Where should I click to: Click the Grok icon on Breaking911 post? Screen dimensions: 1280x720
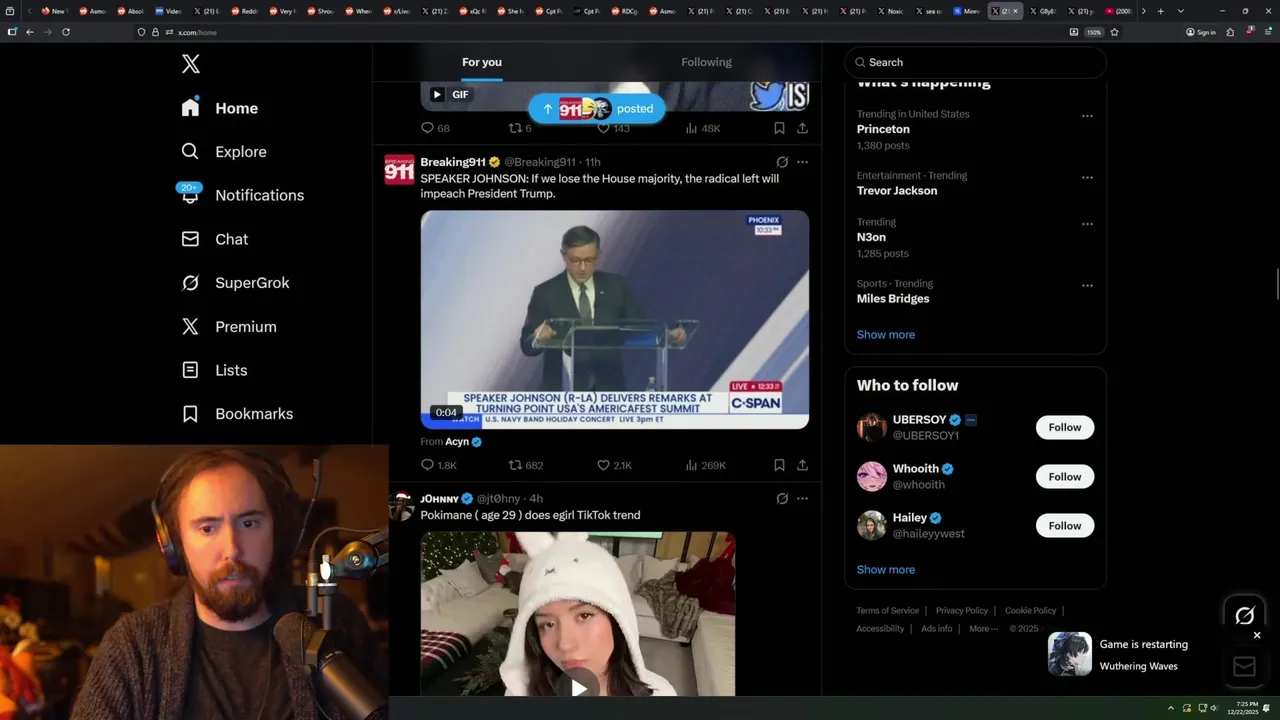click(782, 162)
